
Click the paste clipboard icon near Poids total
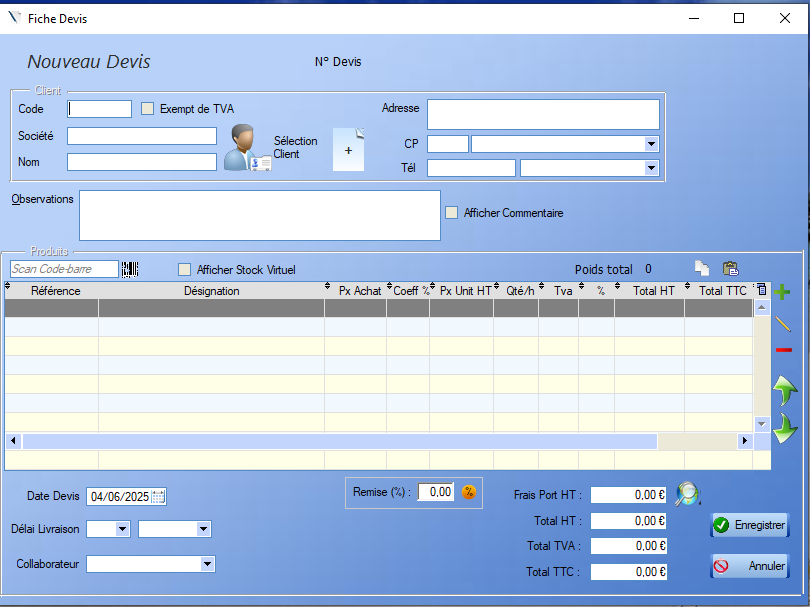point(731,269)
